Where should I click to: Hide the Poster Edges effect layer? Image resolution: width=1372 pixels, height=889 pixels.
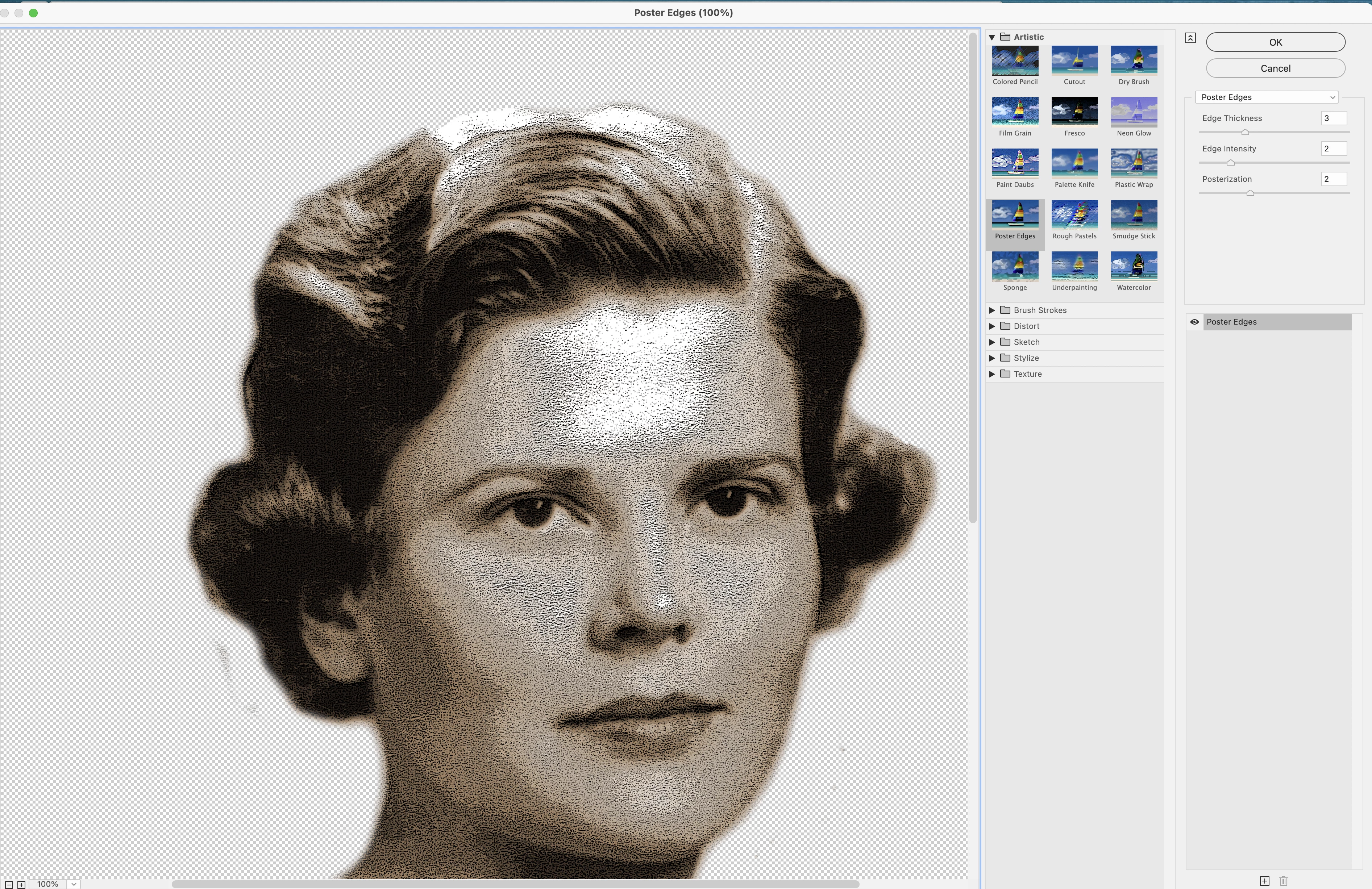click(x=1194, y=322)
